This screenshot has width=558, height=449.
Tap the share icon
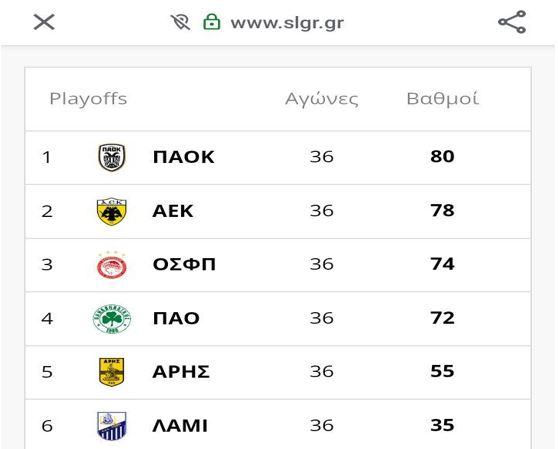tap(512, 22)
